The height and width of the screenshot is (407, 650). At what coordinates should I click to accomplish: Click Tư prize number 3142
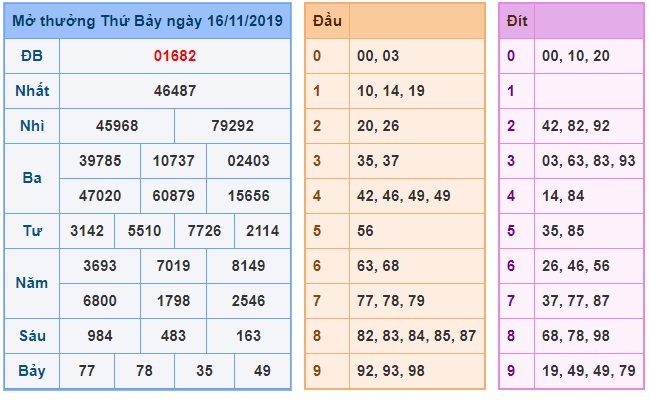click(x=87, y=231)
